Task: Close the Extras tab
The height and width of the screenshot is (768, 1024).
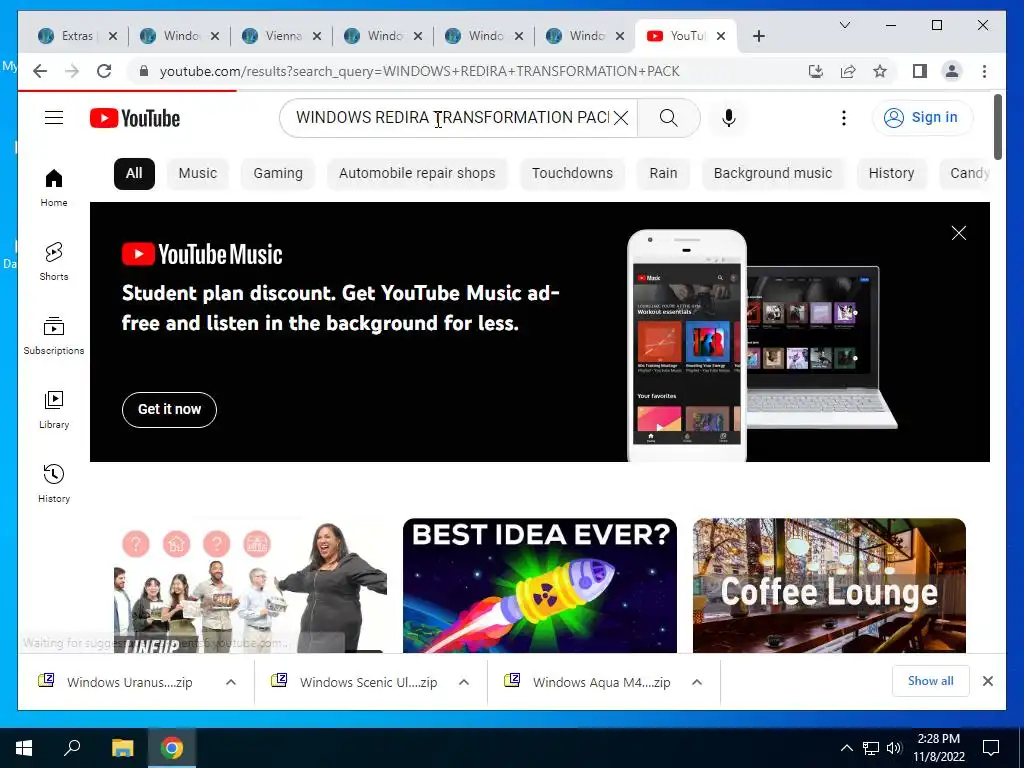Action: [x=113, y=36]
